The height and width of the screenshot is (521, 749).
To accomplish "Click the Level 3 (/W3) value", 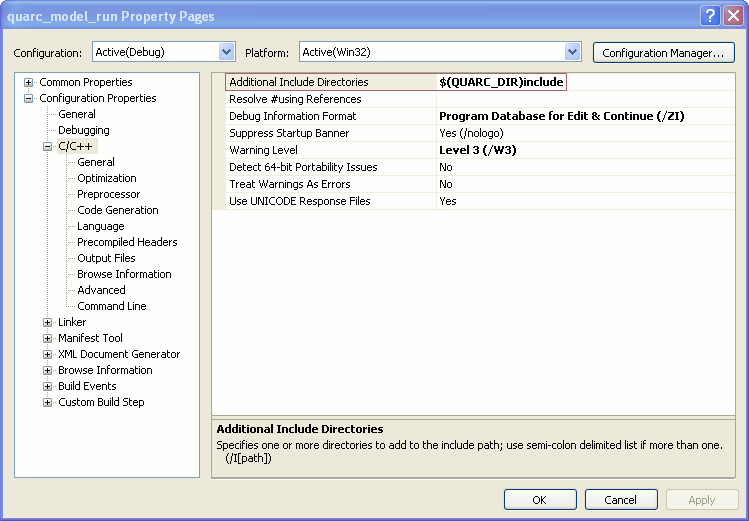I will click(478, 150).
